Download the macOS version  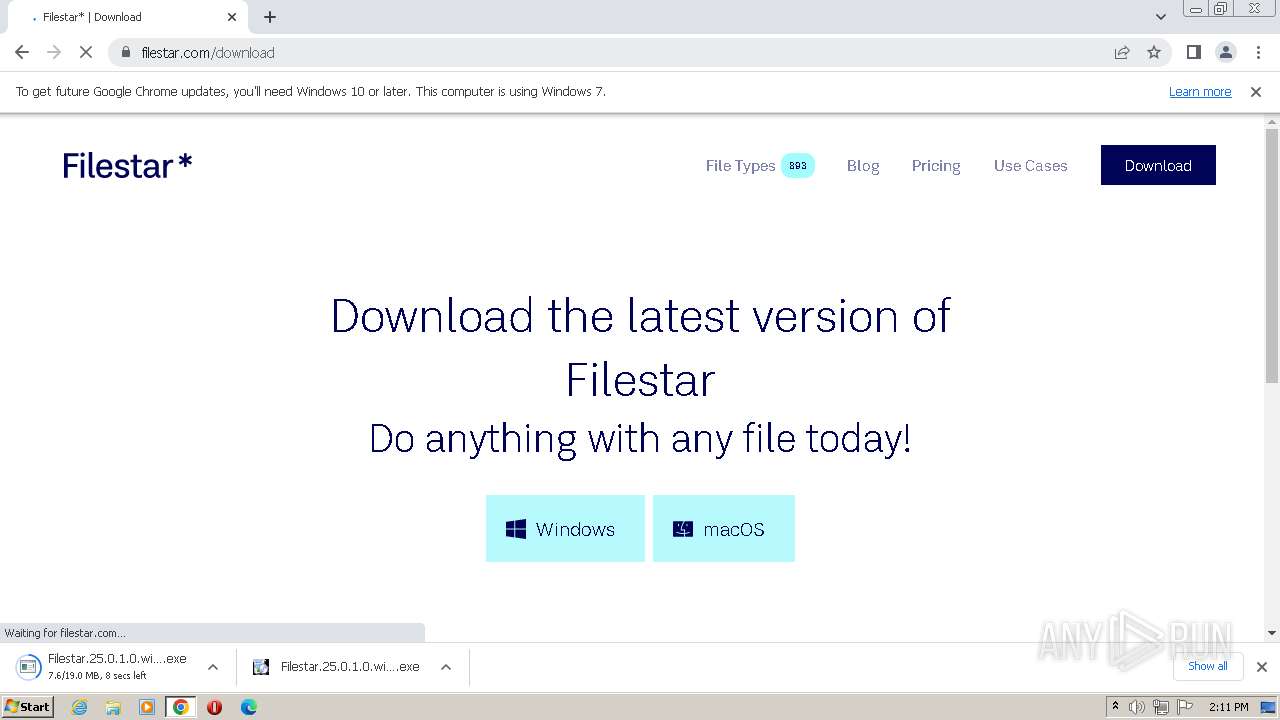[724, 528]
